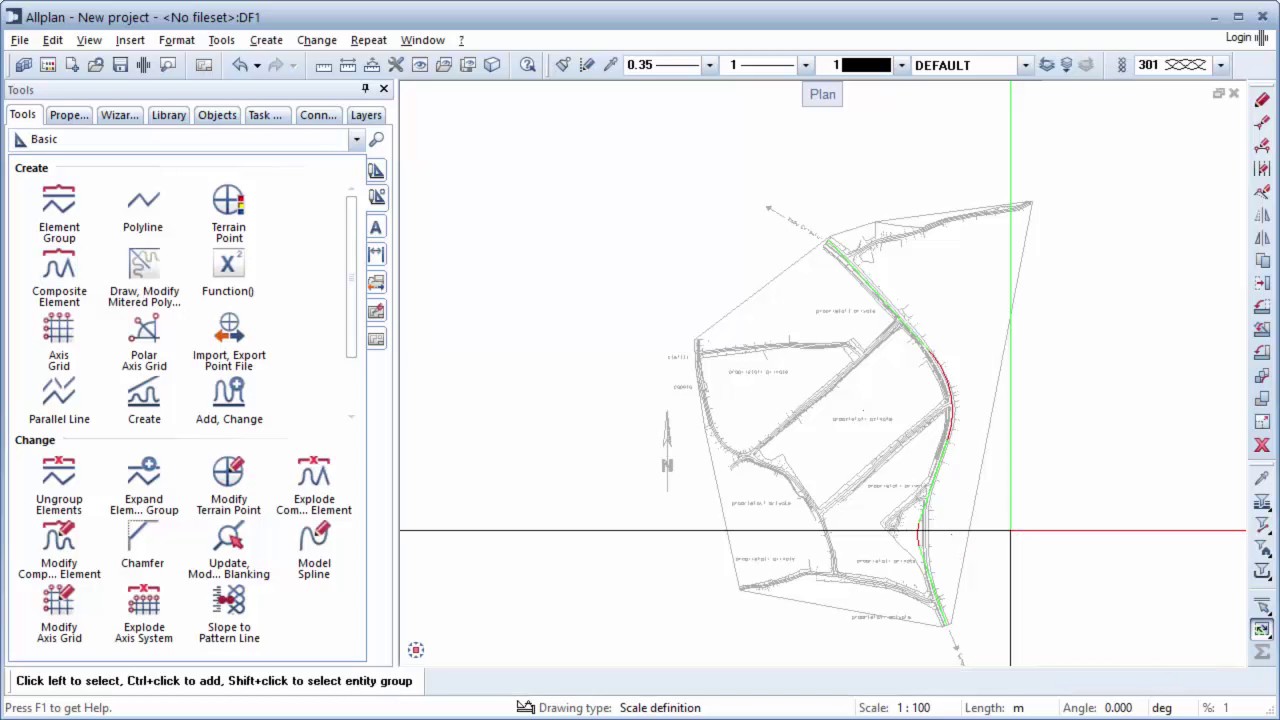This screenshot has width=1280, height=720.
Task: Switch to the Wizards tab
Action: [119, 115]
